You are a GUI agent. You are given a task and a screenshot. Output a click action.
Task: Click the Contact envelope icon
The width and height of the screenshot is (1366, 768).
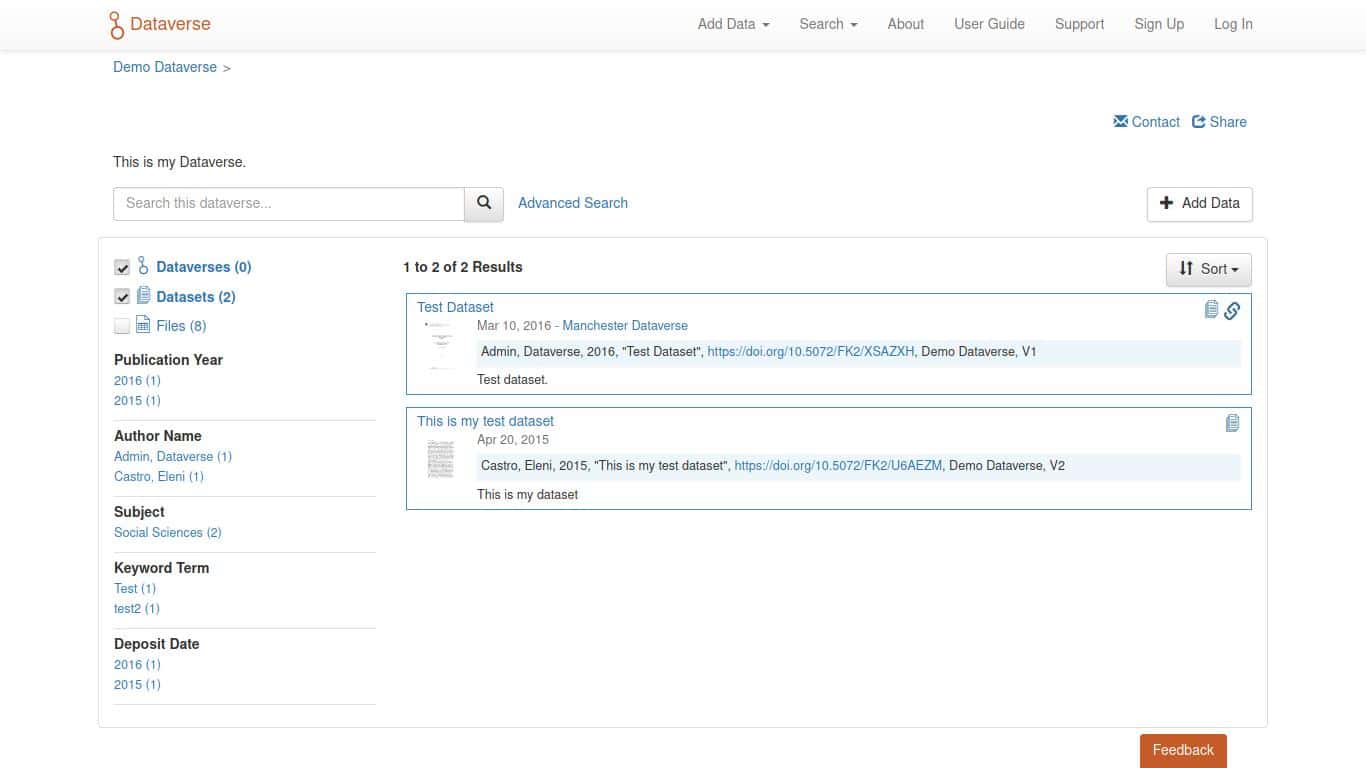coord(1120,122)
